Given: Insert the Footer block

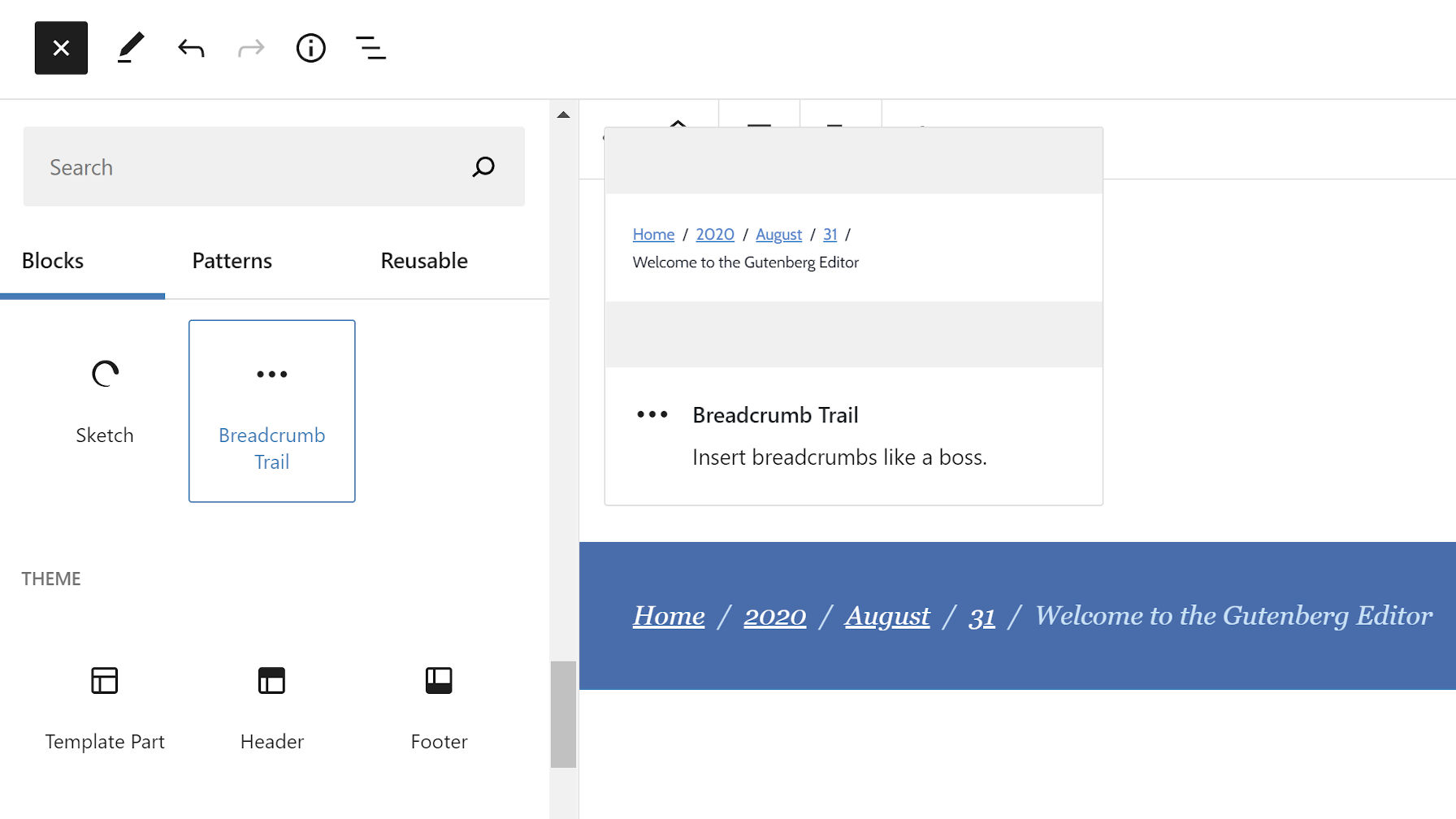Looking at the screenshot, I should (439, 707).
